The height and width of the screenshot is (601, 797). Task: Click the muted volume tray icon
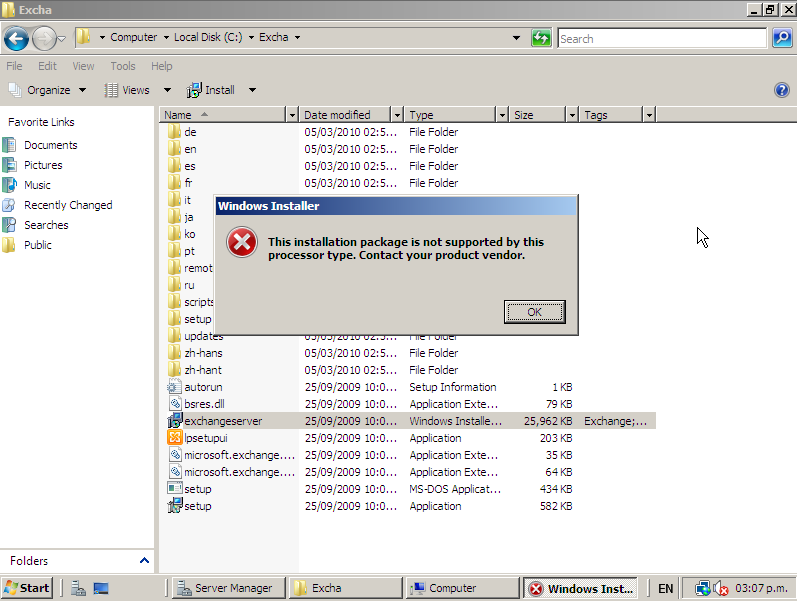click(x=721, y=589)
